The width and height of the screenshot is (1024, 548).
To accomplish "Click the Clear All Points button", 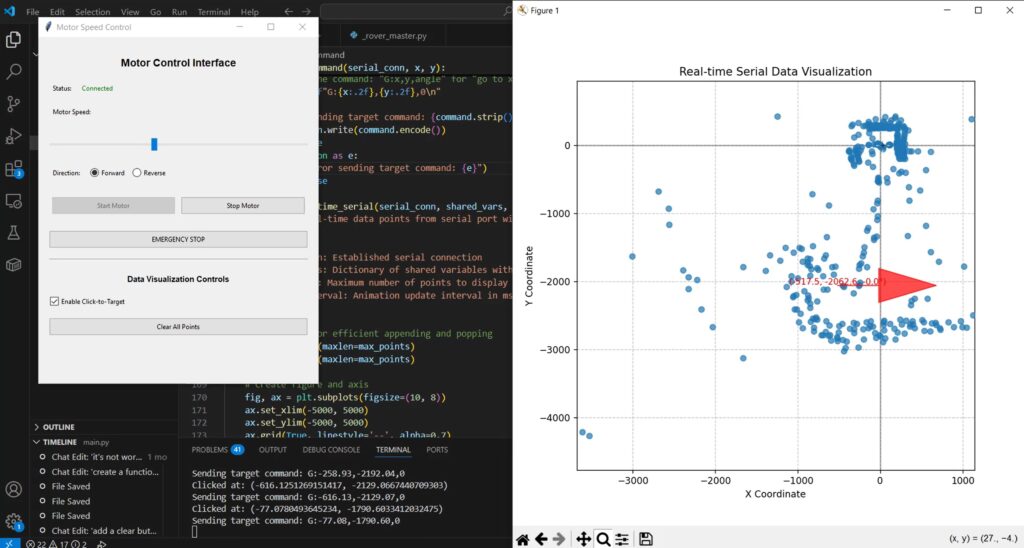I will [x=178, y=327].
